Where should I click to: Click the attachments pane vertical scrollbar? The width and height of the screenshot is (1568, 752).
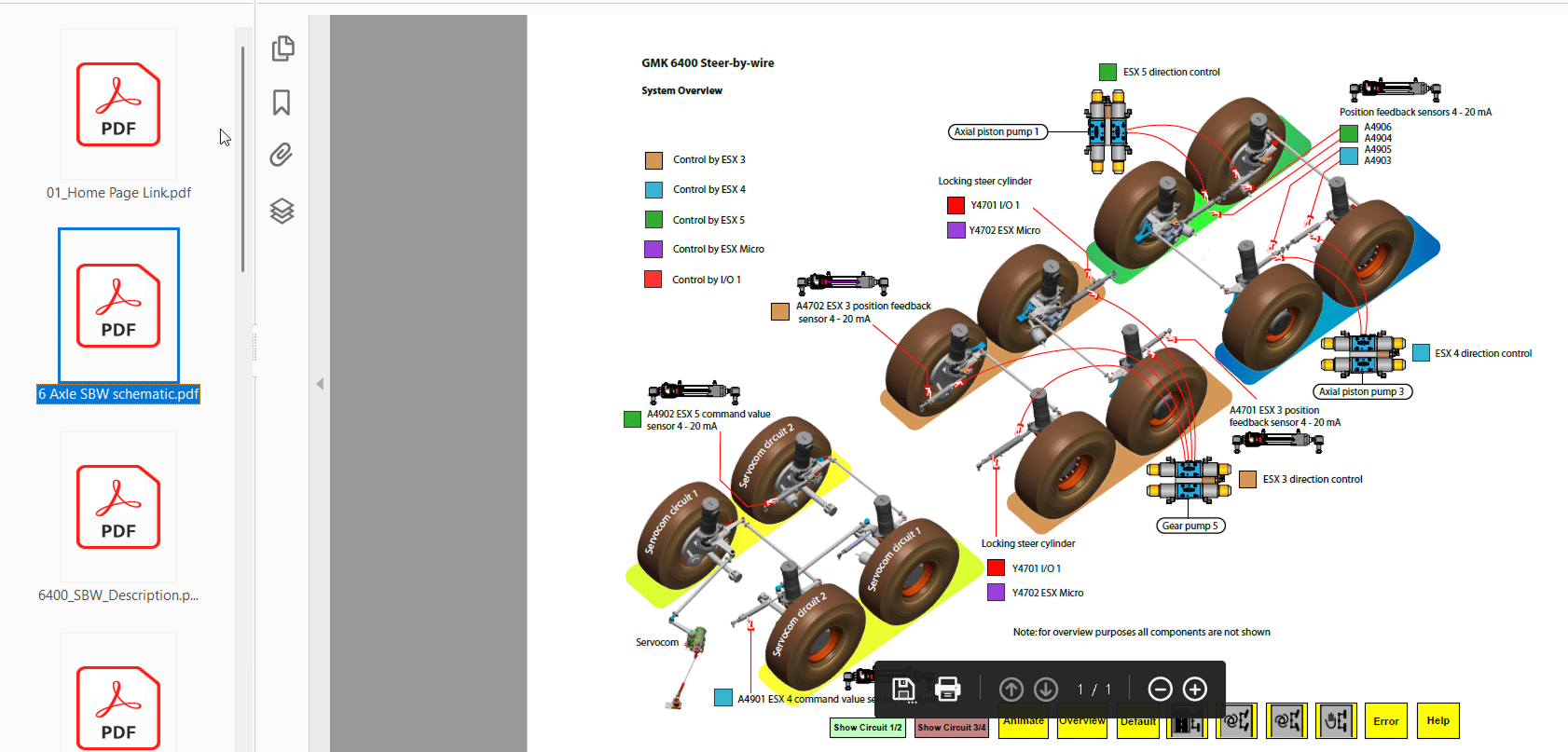pos(242,158)
